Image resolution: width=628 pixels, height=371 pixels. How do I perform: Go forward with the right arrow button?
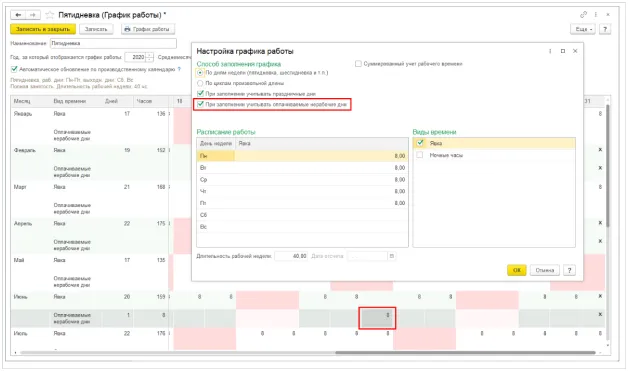(x=33, y=15)
